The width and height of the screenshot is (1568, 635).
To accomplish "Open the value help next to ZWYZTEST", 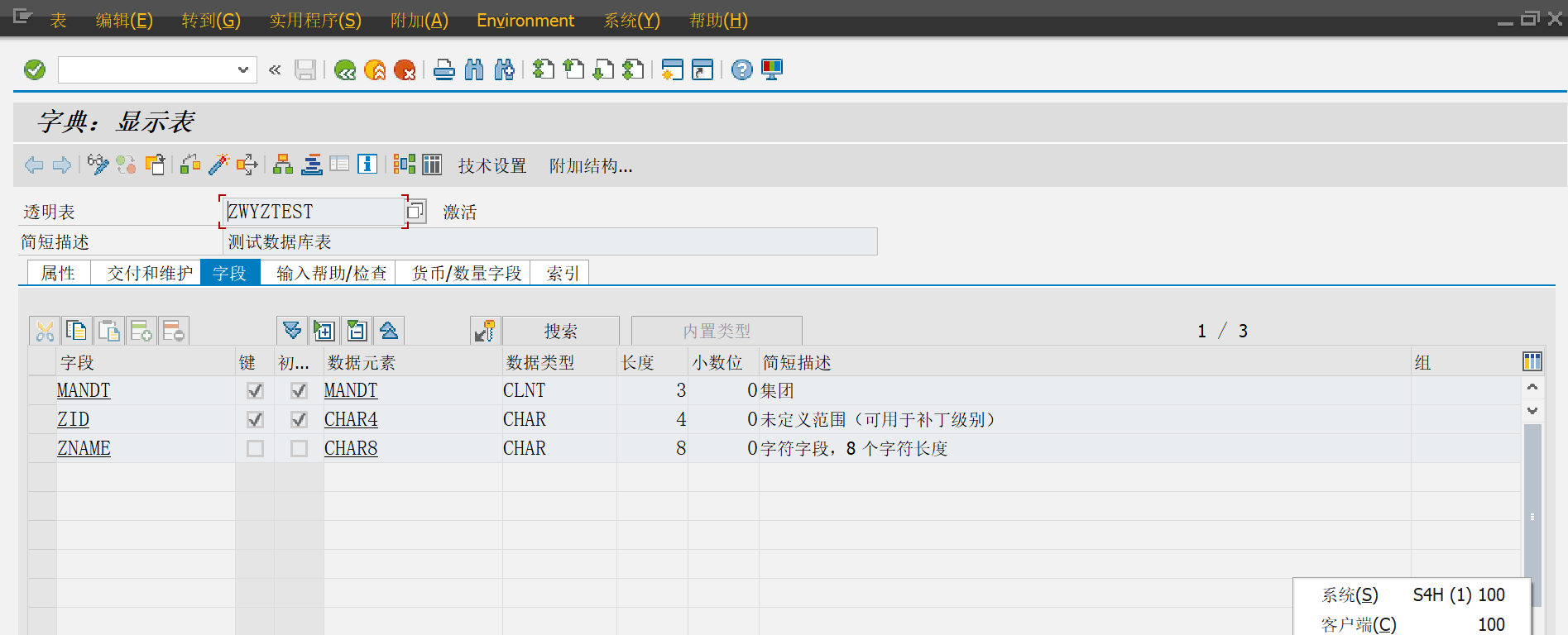I will point(415,212).
